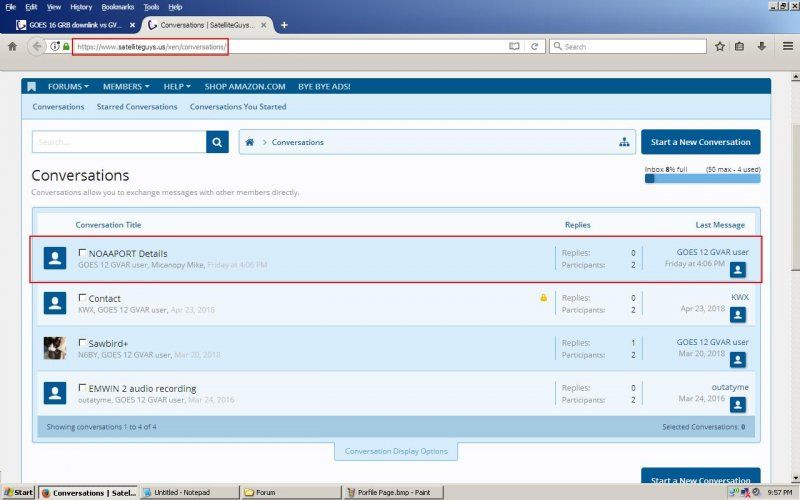Expand the MEMBERS dropdown menu

(x=126, y=87)
